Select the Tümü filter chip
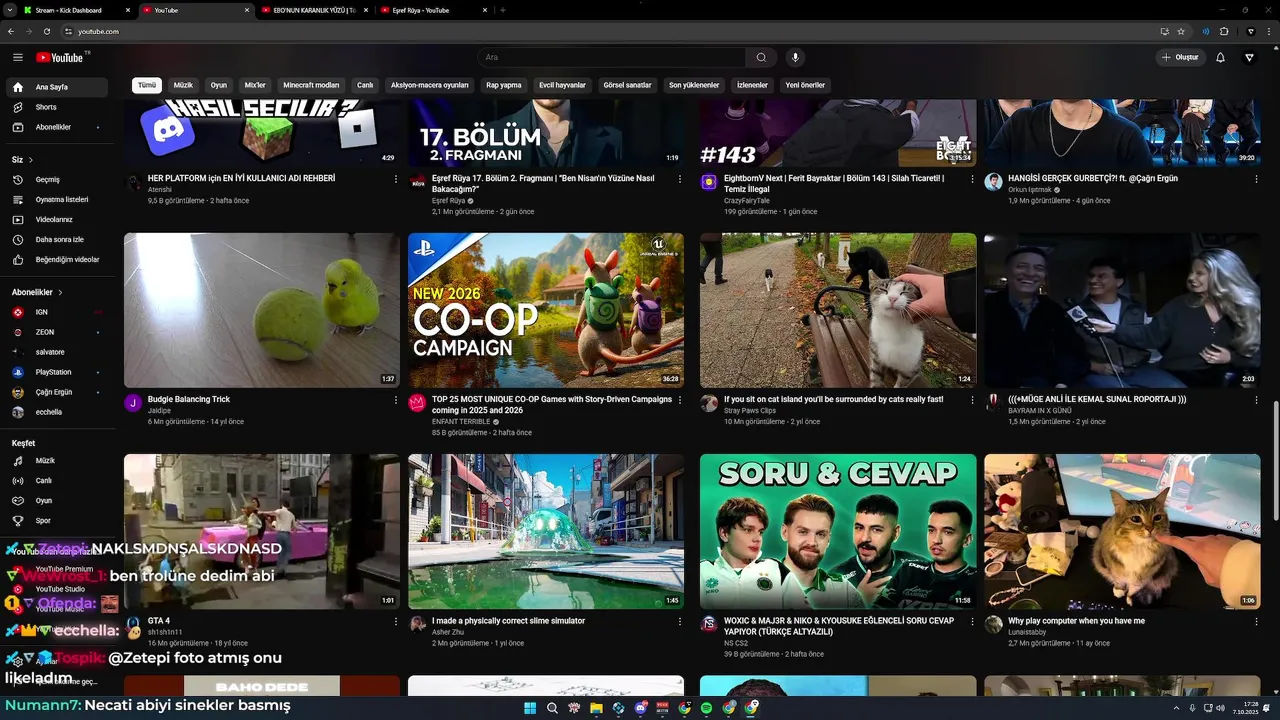 (147, 85)
